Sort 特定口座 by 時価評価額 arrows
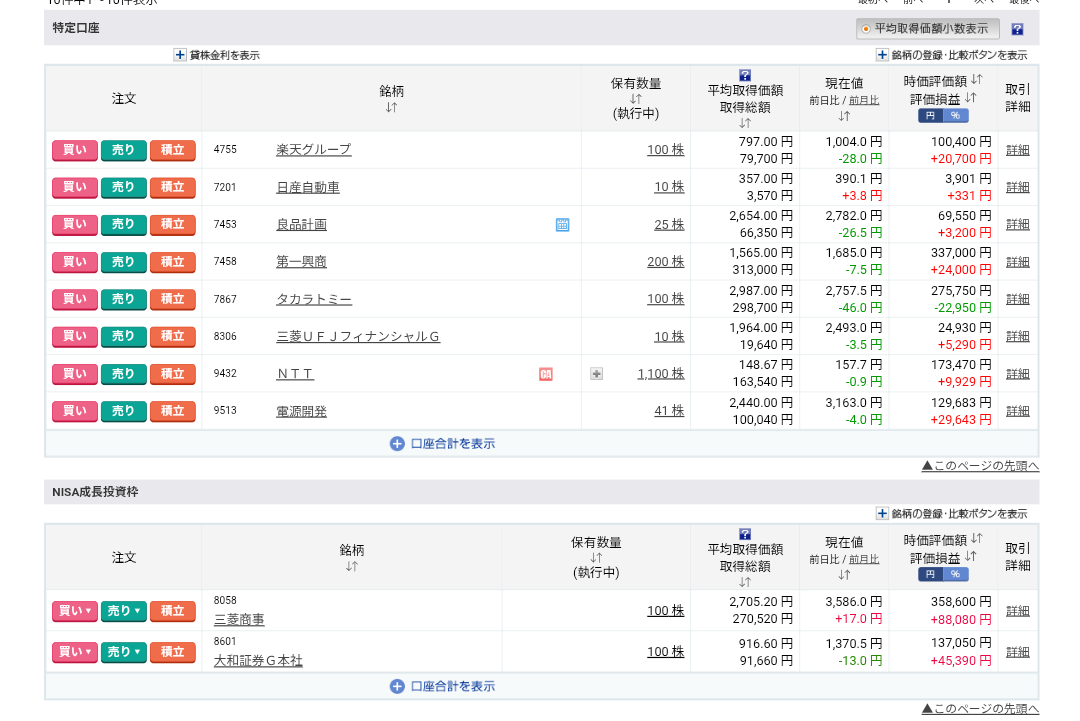 tap(976, 80)
